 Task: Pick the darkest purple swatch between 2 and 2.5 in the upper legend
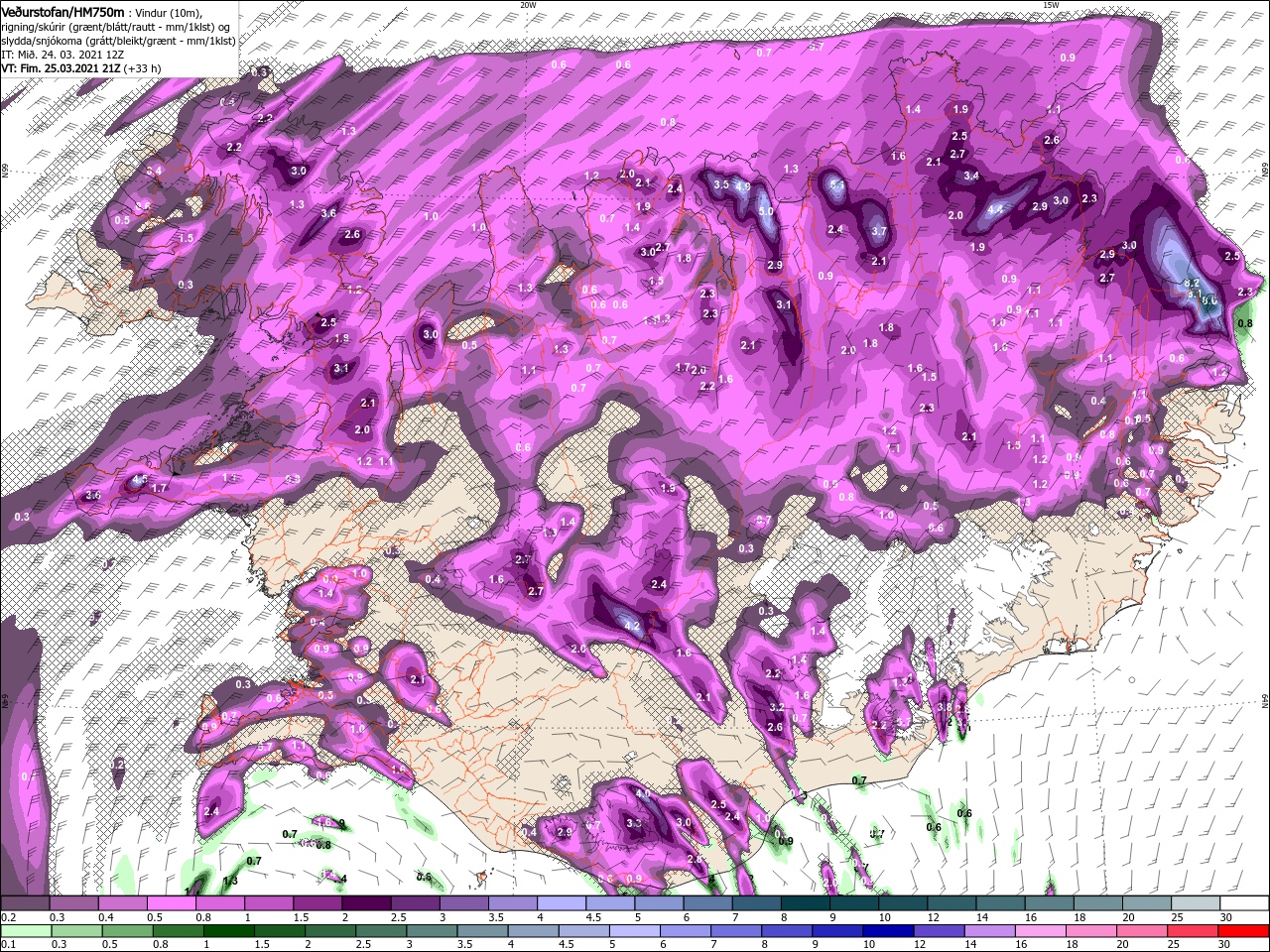tap(365, 903)
